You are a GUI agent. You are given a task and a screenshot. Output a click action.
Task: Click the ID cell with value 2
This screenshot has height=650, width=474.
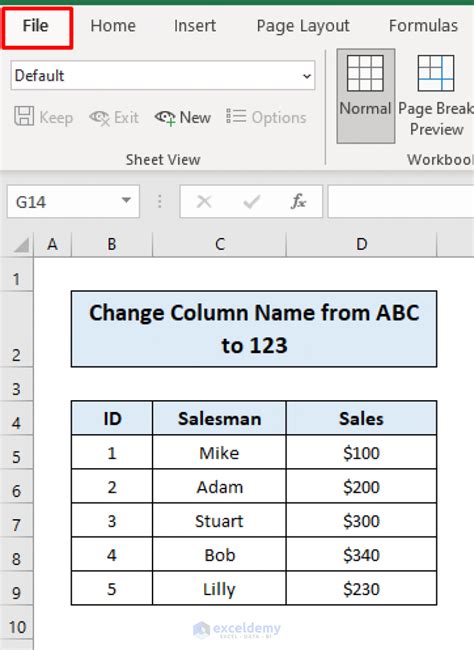click(112, 486)
